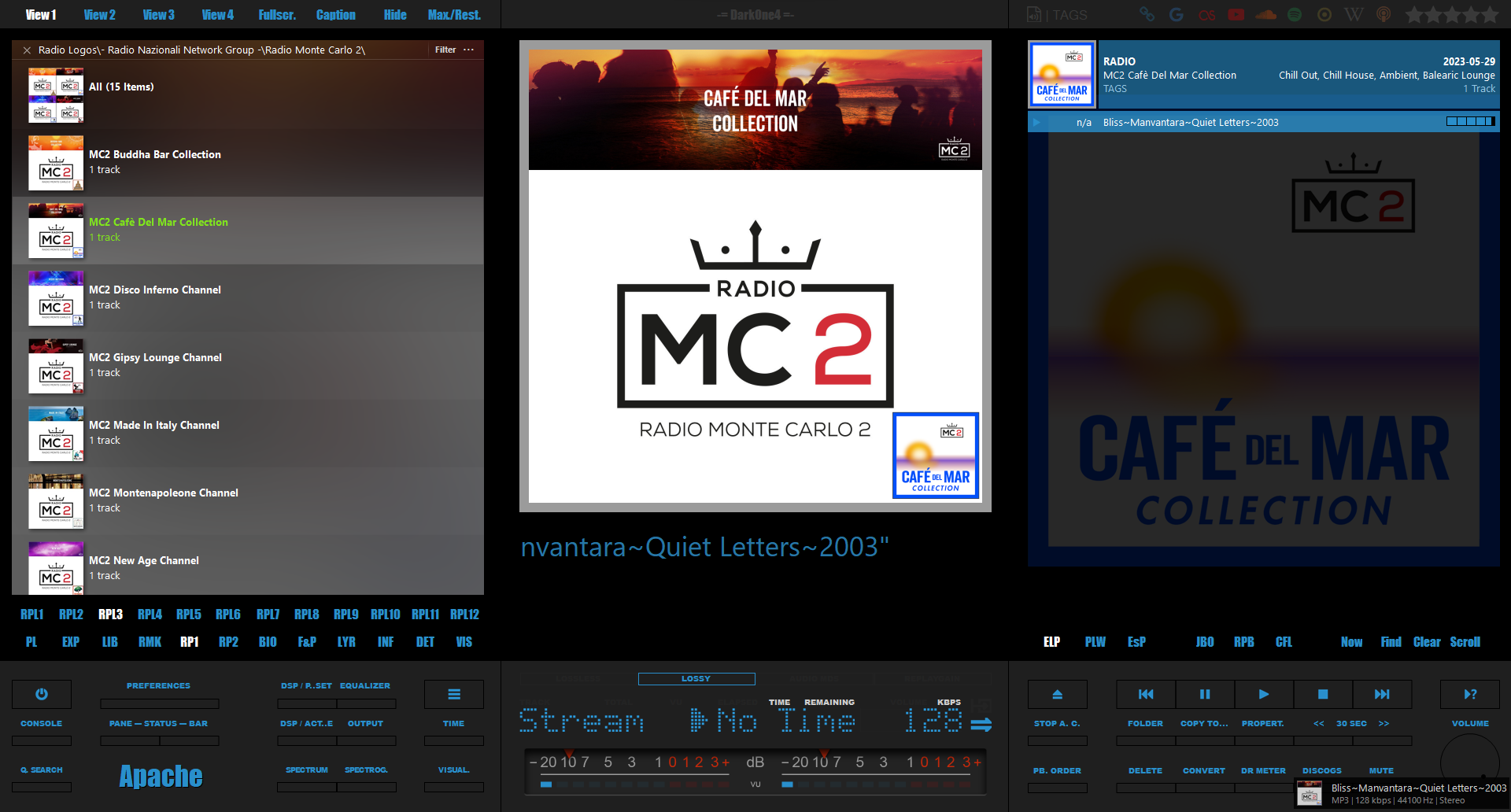Click the DR METER button

point(1263,771)
